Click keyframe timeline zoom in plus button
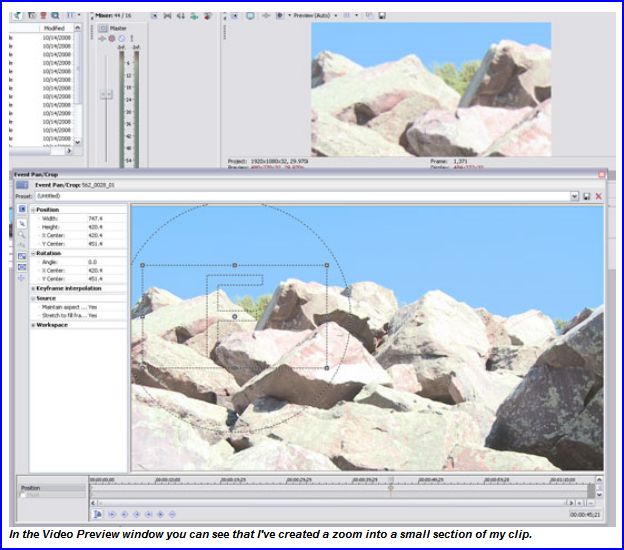The width and height of the screenshot is (624, 550). coord(580,503)
